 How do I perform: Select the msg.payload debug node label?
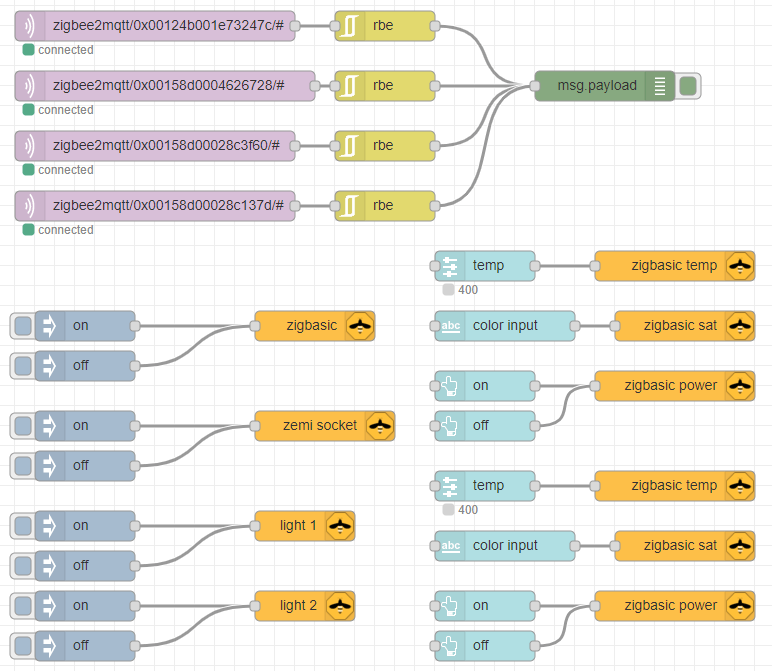(597, 86)
